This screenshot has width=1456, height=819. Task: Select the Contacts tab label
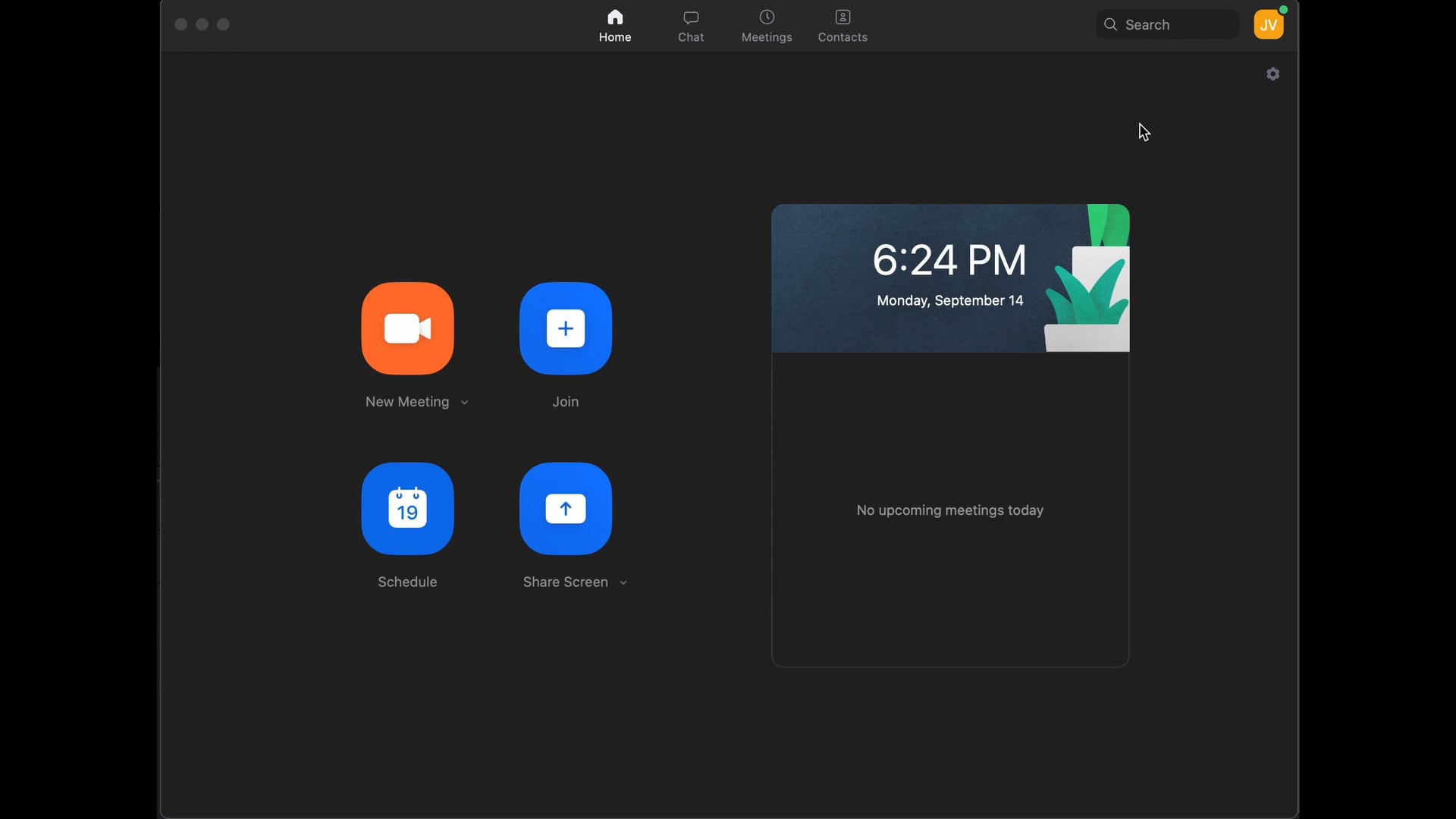pos(843,37)
